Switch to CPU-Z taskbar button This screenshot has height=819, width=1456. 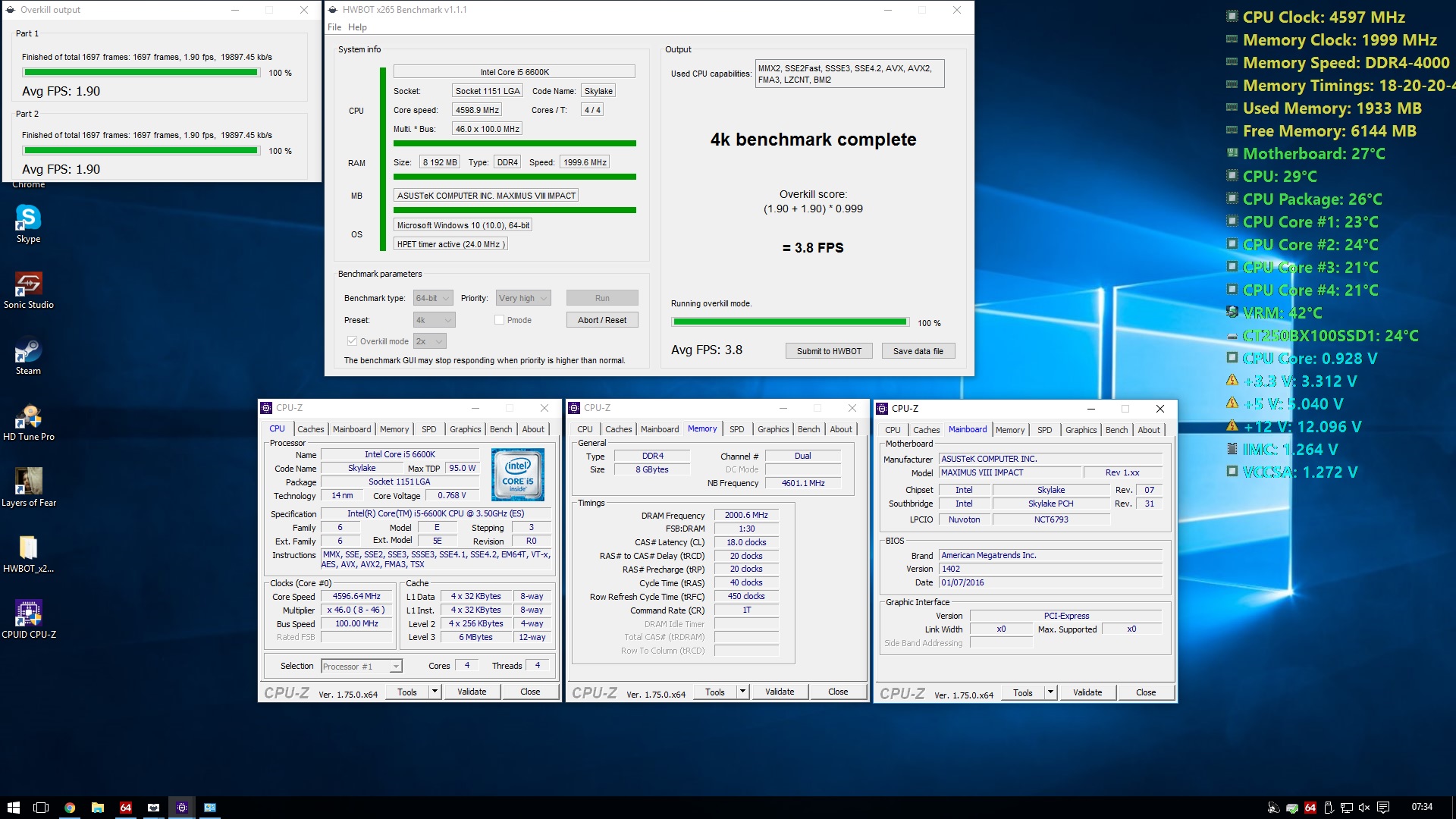tap(182, 808)
